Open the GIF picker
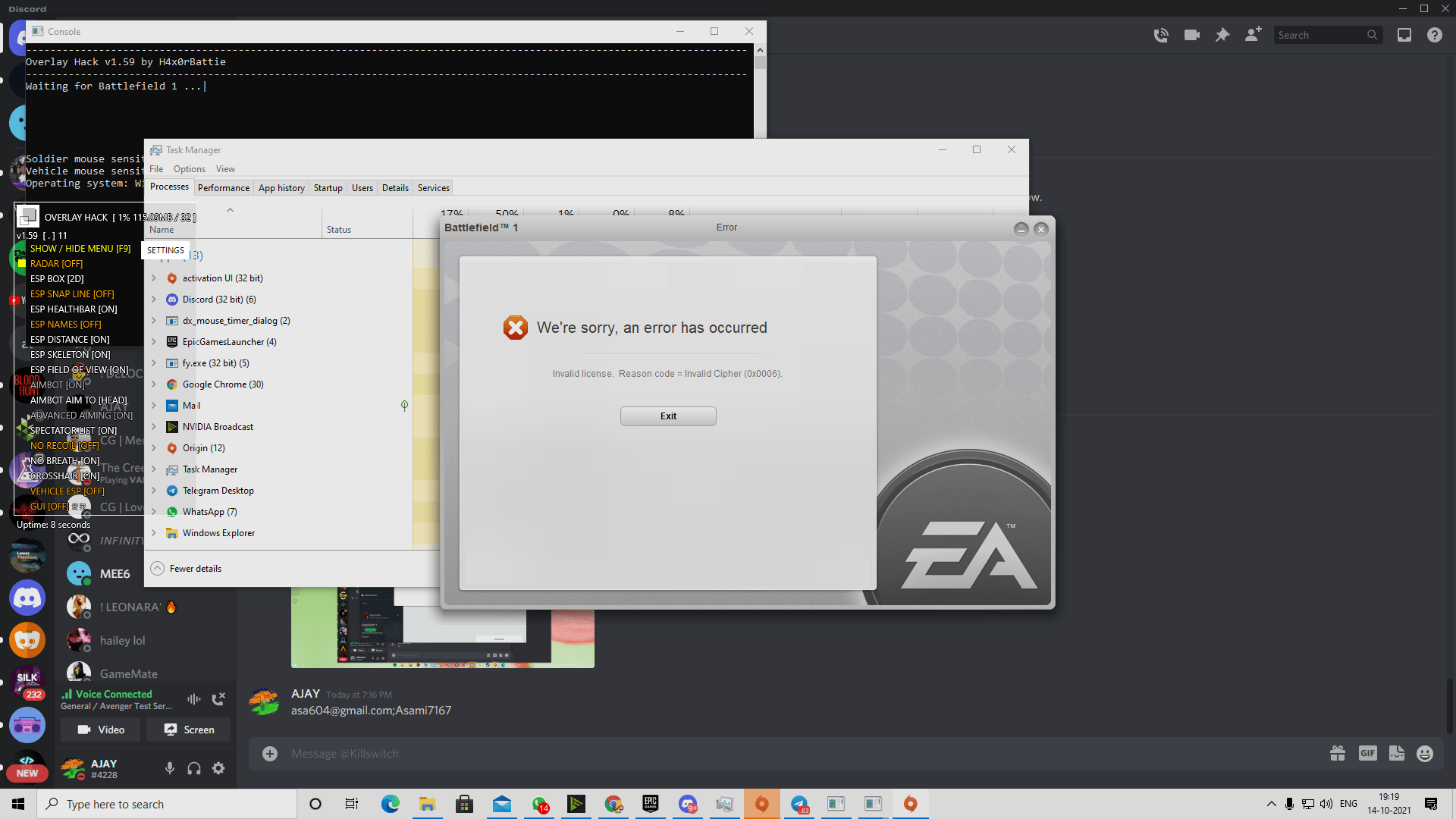This screenshot has height=819, width=1456. [1367, 753]
